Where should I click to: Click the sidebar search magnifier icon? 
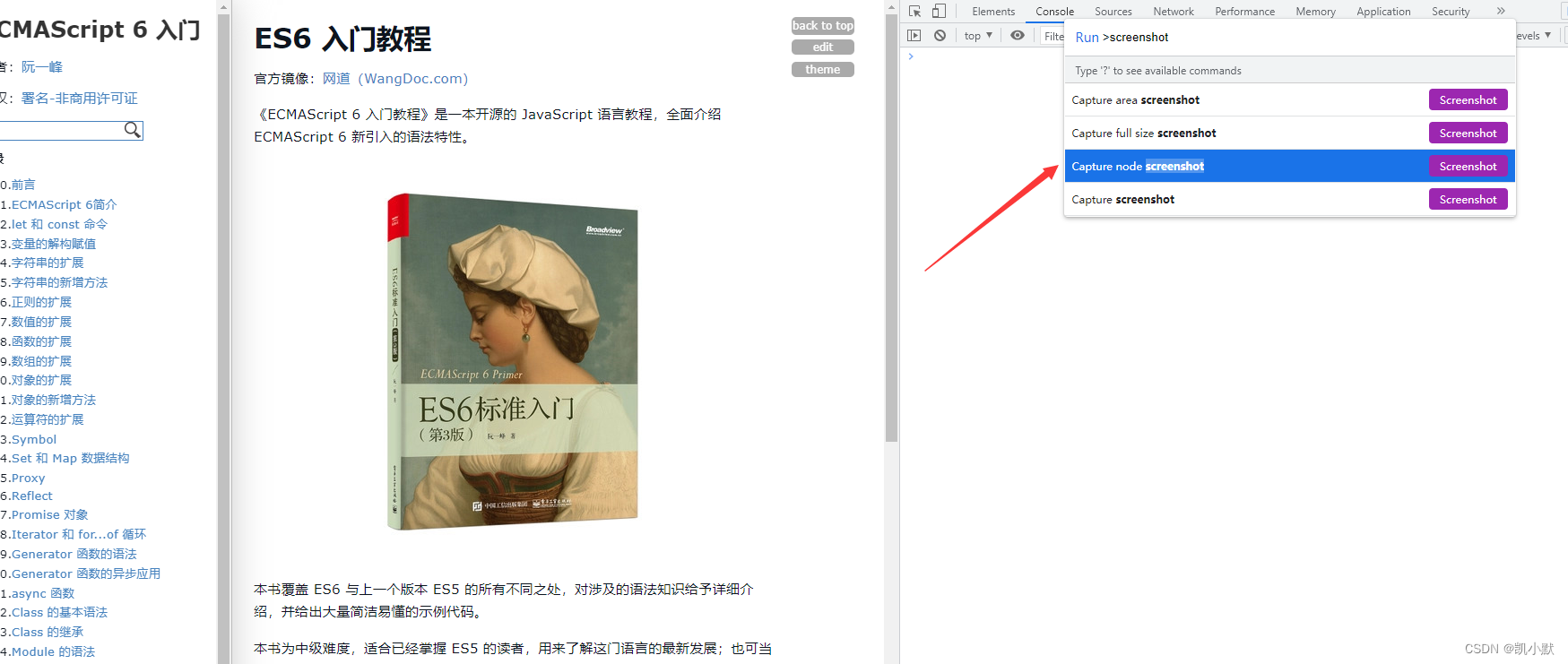tap(133, 130)
